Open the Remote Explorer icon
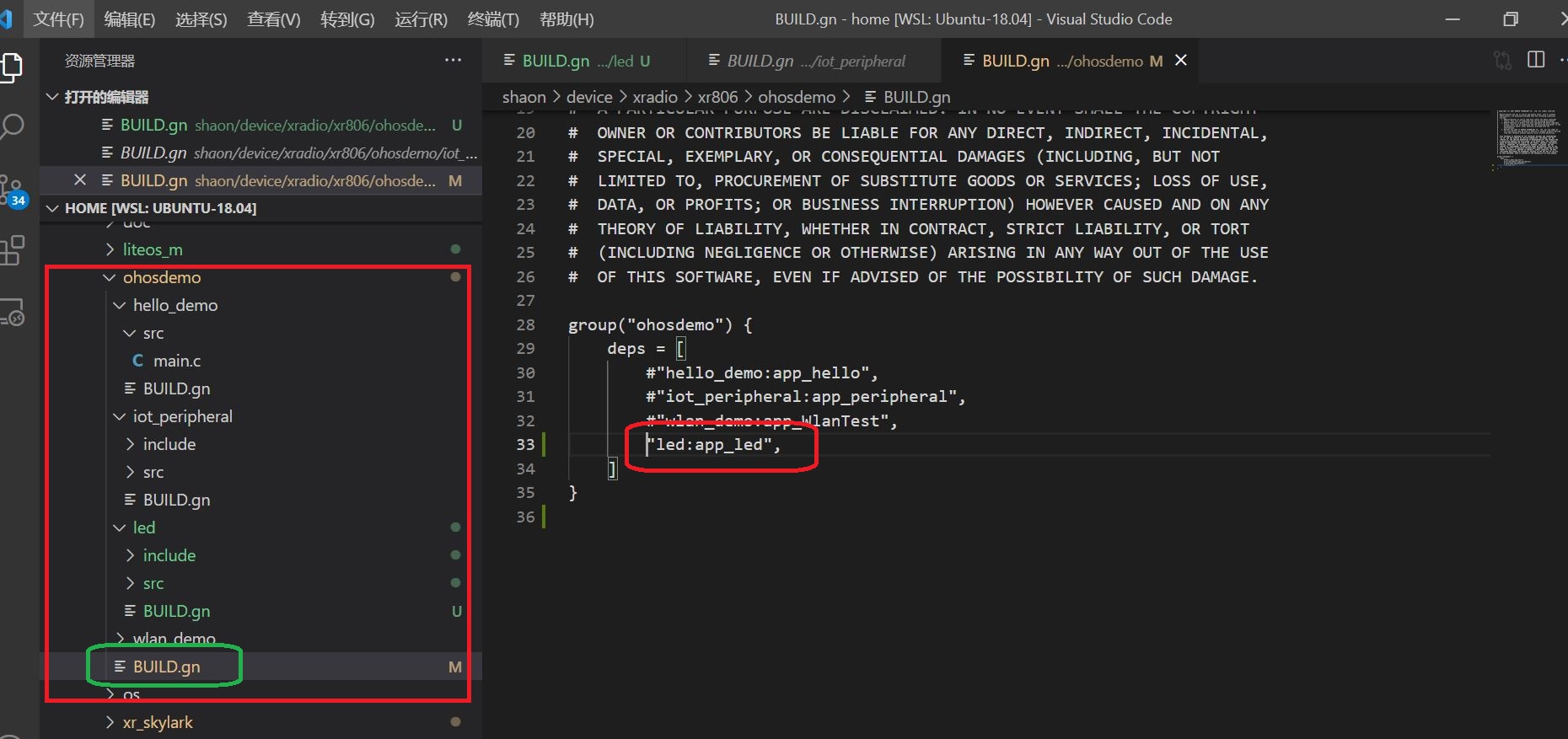This screenshot has width=1568, height=739. [12, 313]
